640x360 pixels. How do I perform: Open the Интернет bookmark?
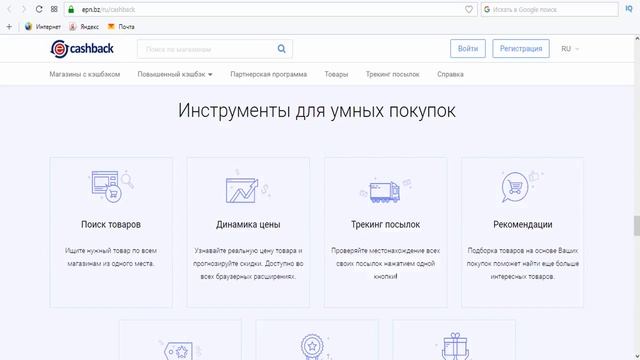[42, 27]
